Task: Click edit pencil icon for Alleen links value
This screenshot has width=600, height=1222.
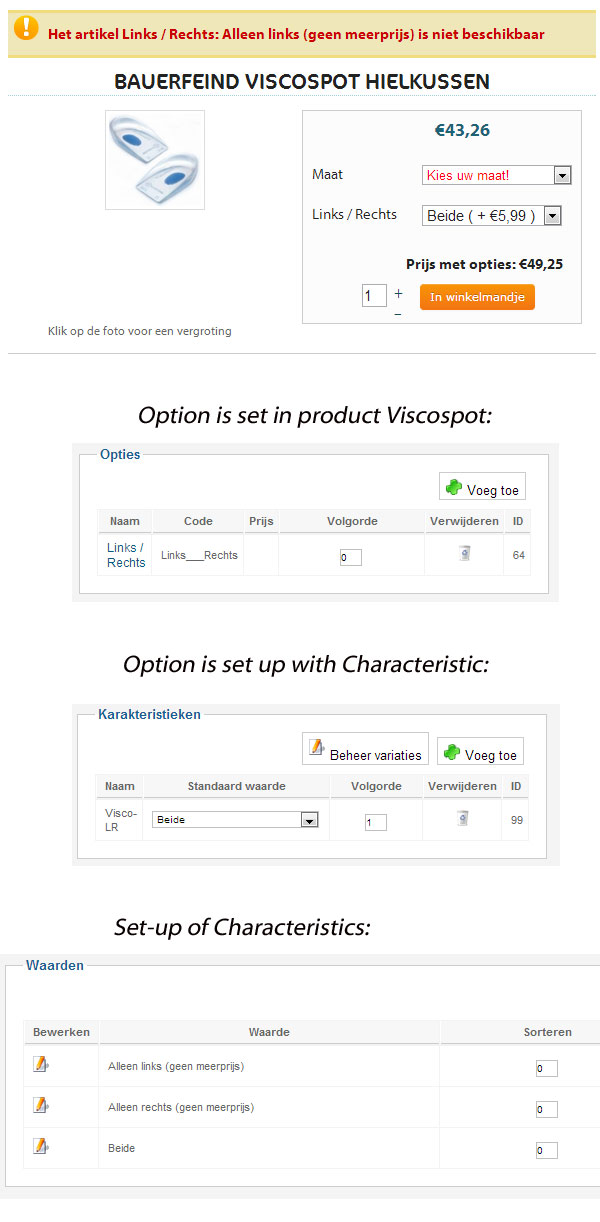Action: [40, 1064]
